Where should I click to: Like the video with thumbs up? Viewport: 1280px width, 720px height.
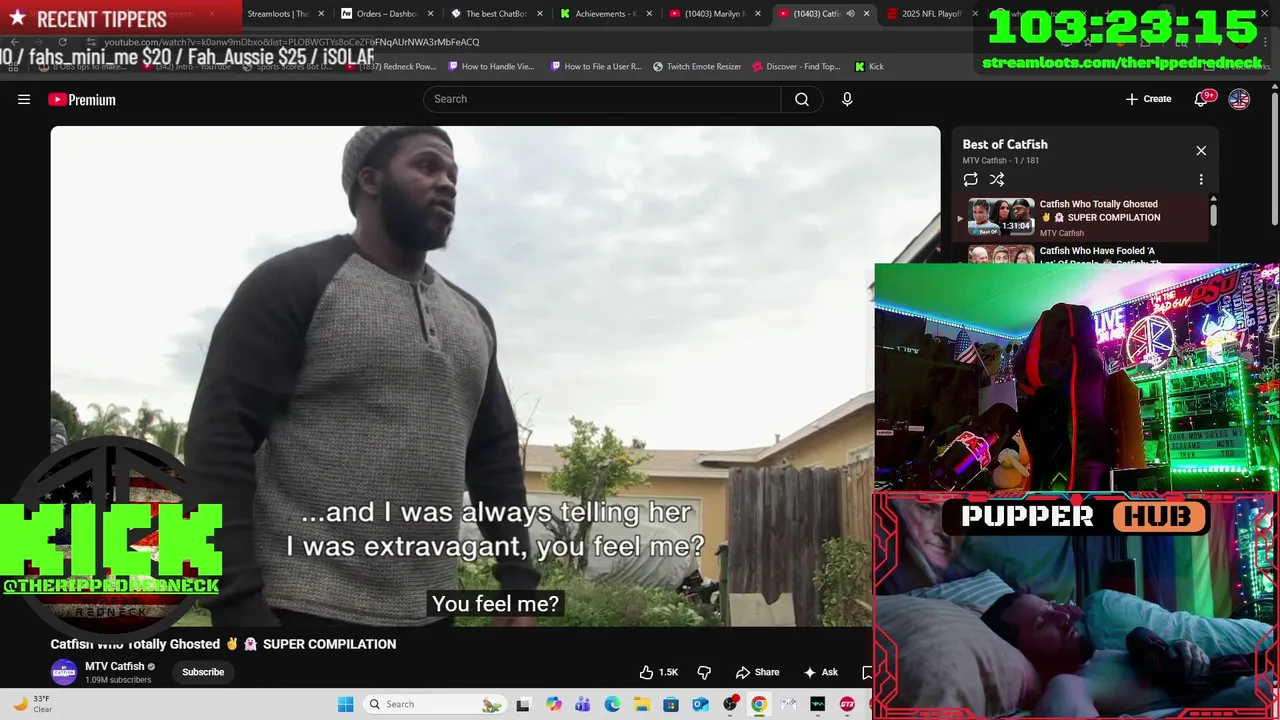pos(659,672)
